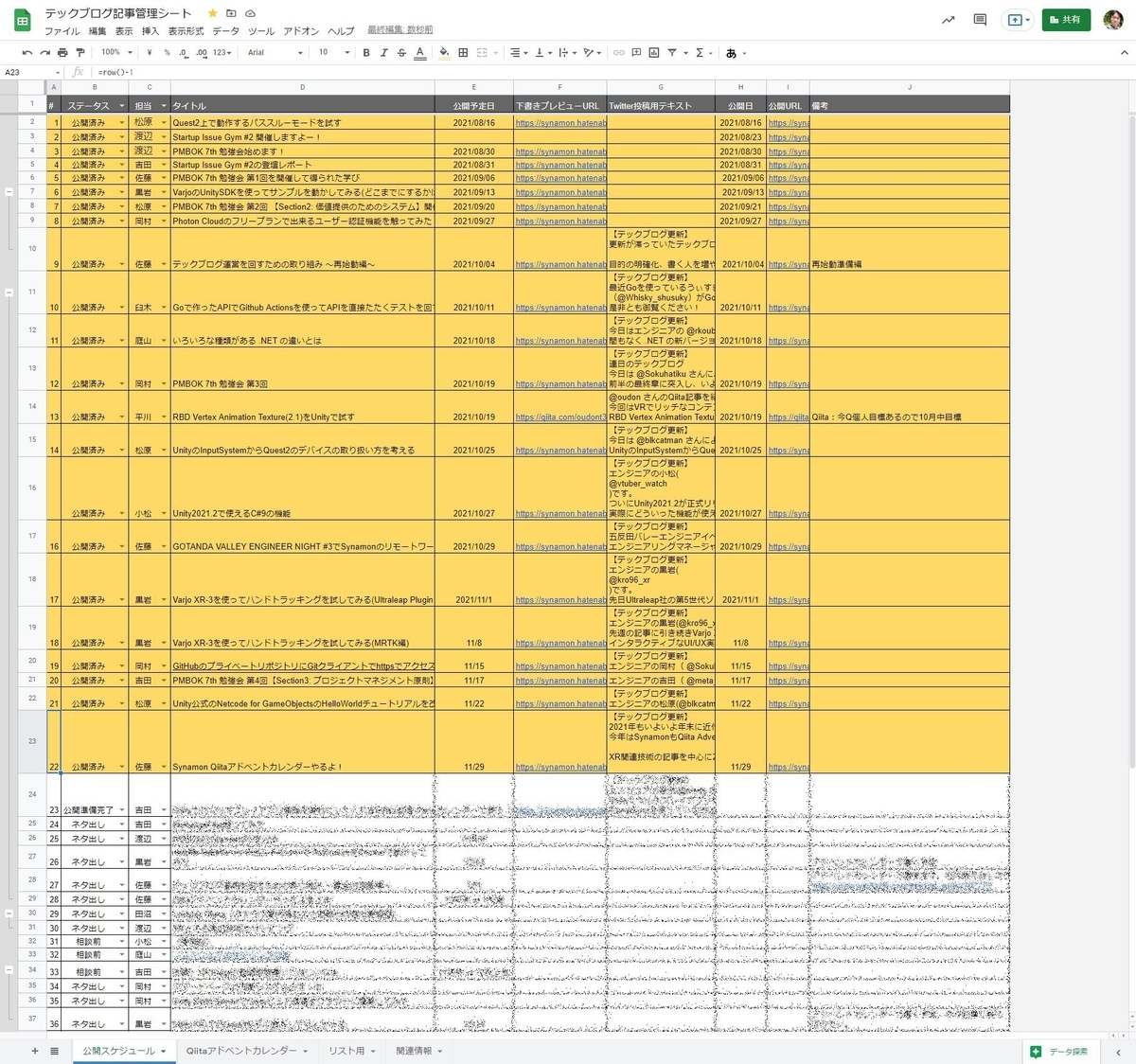Viewport: 1136px width, 1064px height.
Task: Open the fill color picker
Action: pos(444,53)
